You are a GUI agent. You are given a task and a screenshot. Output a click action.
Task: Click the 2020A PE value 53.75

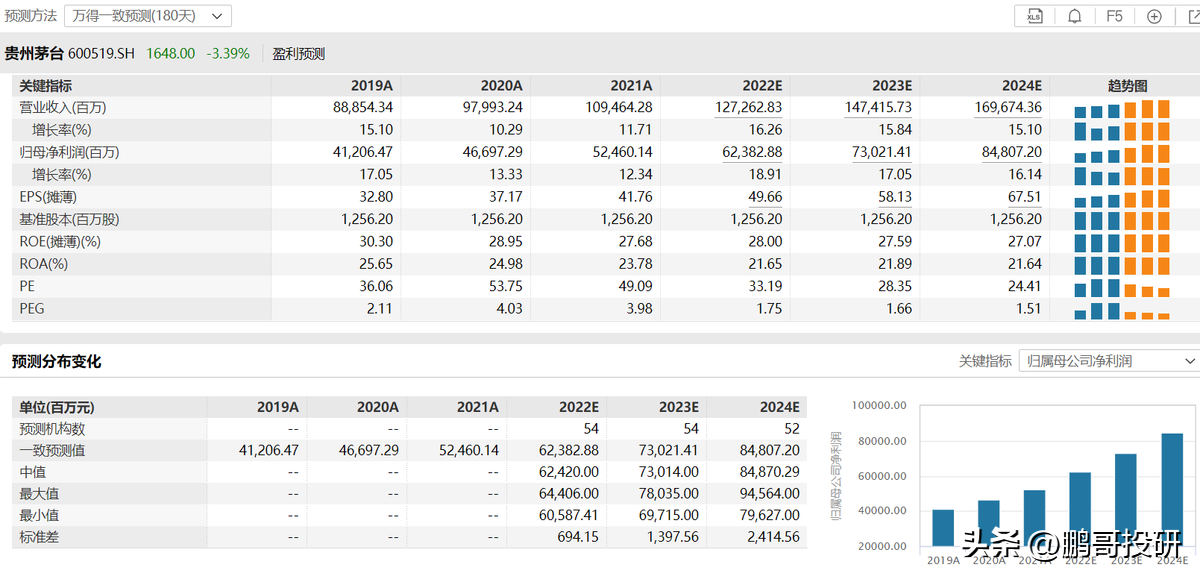coord(504,286)
